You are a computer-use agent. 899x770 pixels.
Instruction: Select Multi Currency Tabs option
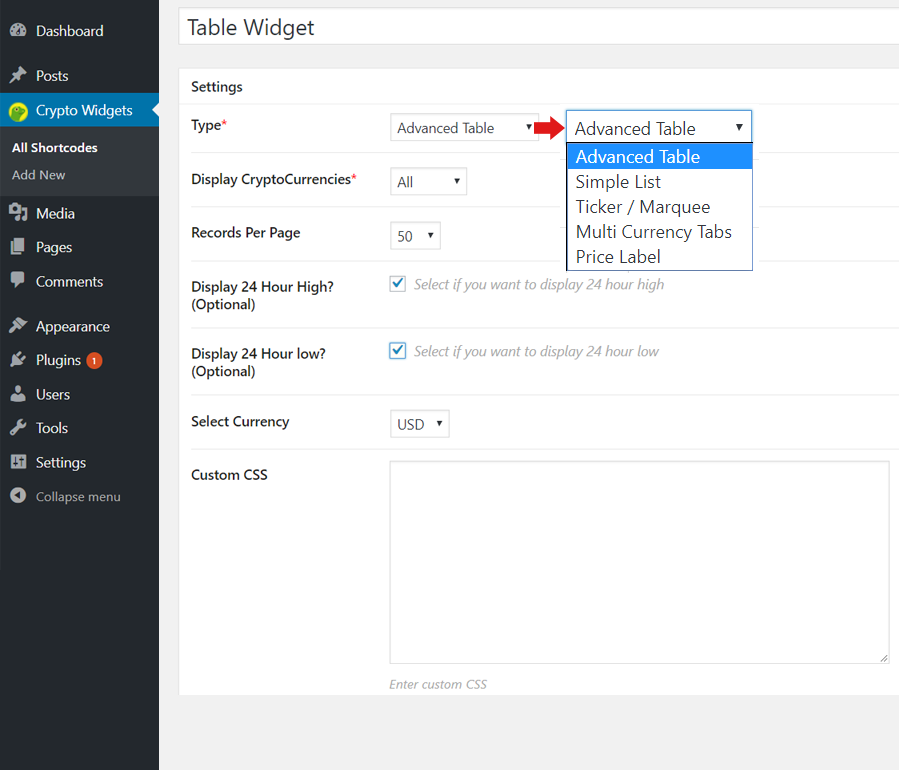(653, 232)
